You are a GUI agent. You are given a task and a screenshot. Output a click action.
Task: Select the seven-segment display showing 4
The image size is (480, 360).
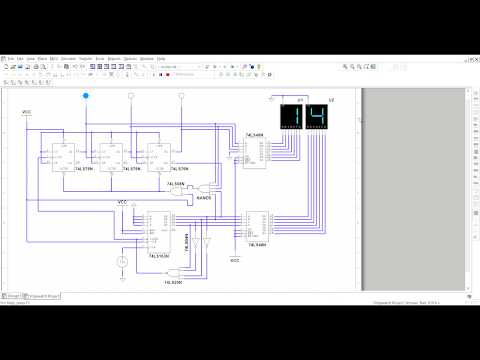(x=317, y=116)
